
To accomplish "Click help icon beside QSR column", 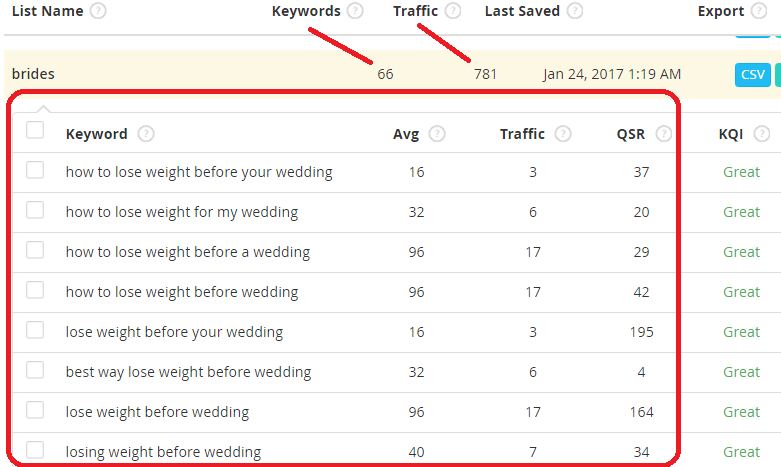I will coord(664,133).
